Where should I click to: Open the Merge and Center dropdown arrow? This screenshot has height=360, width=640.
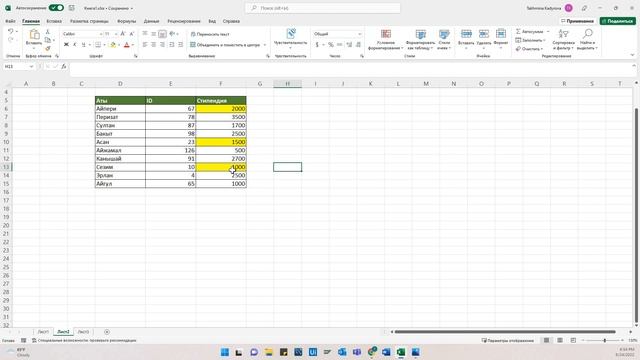click(x=264, y=45)
